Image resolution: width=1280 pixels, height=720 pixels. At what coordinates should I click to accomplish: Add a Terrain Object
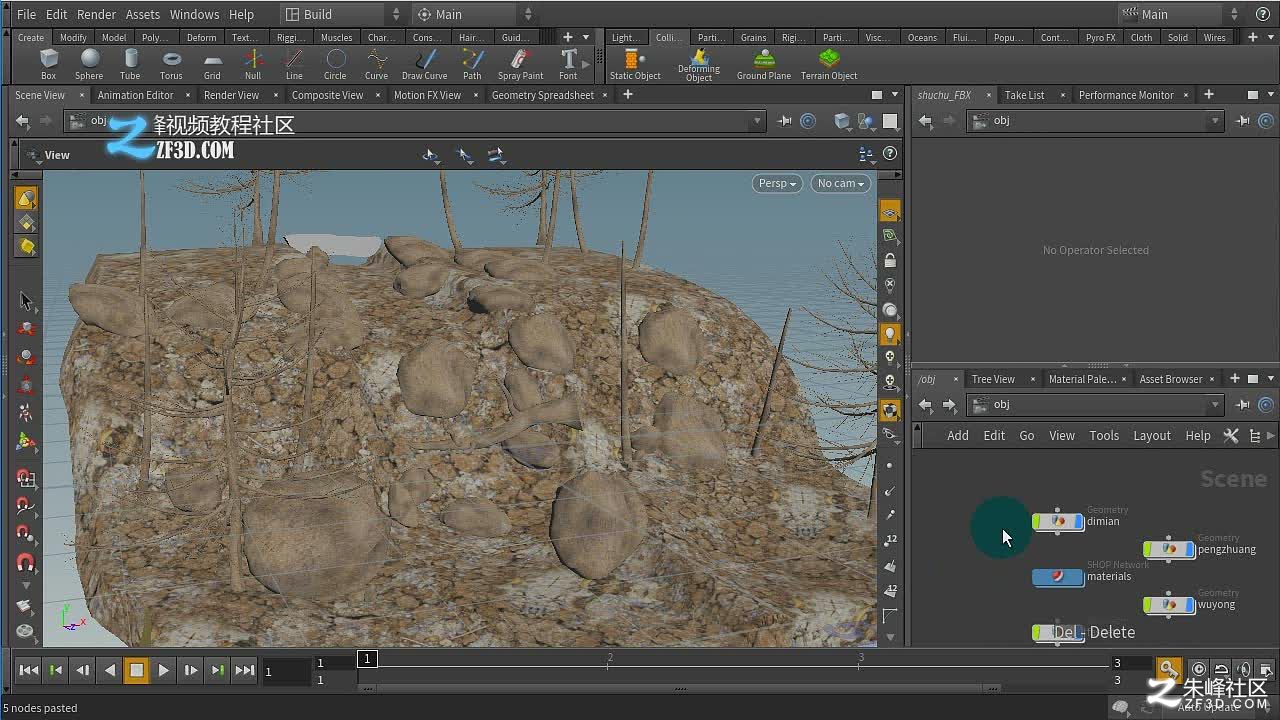[829, 65]
